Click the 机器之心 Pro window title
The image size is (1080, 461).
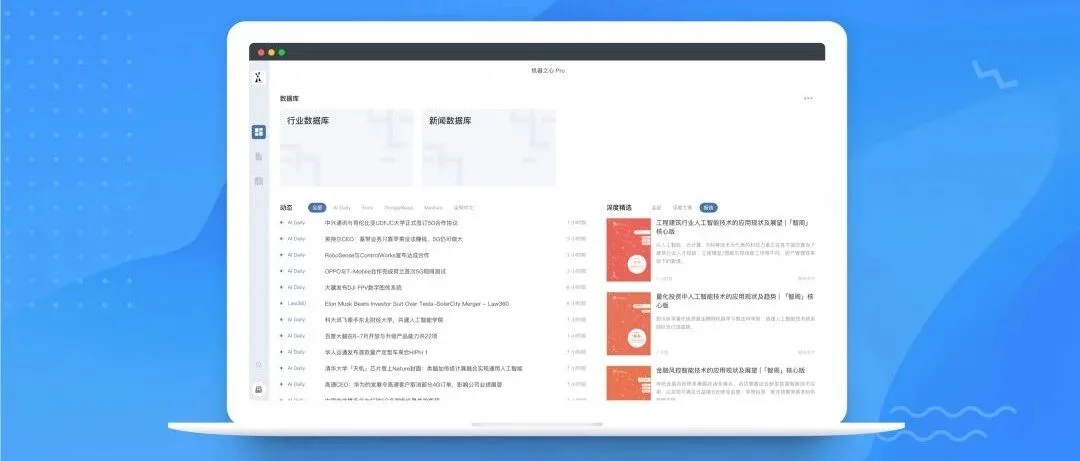click(548, 71)
